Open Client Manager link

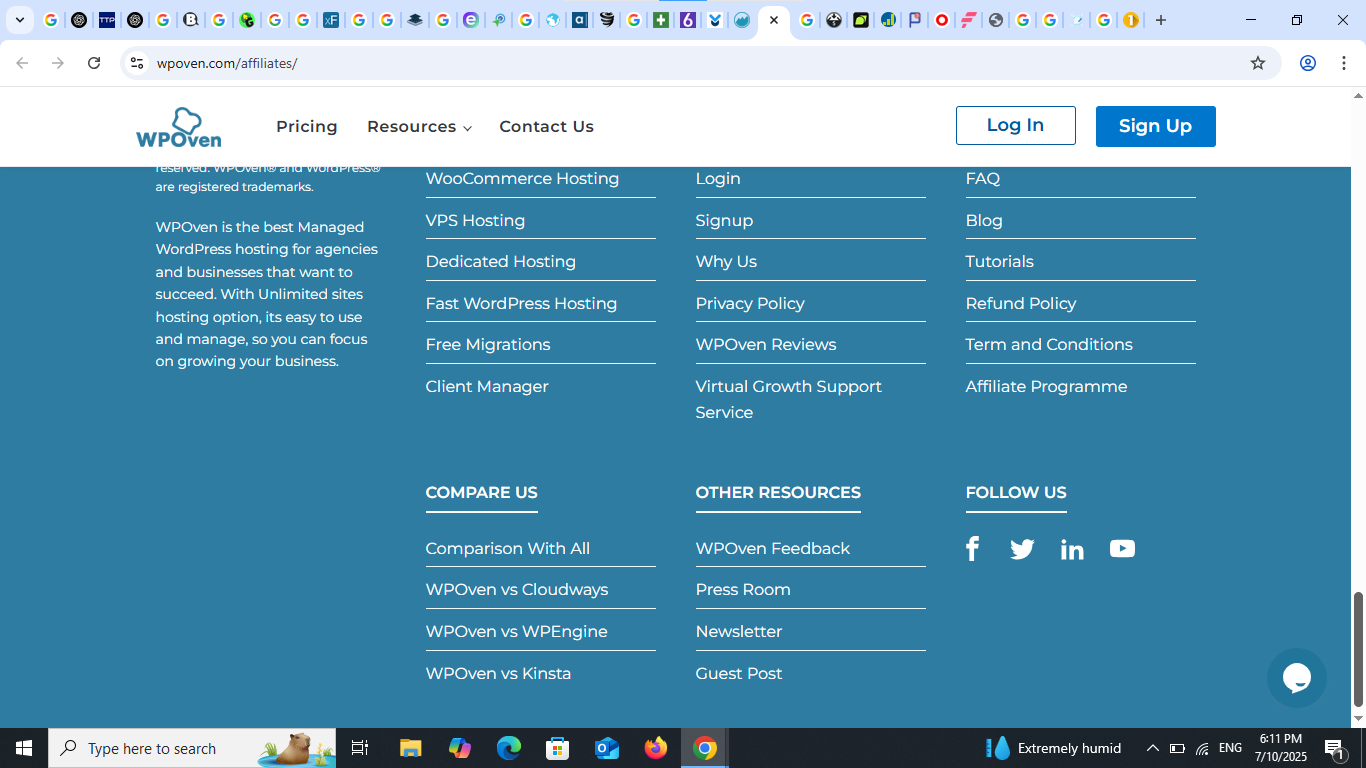[487, 386]
